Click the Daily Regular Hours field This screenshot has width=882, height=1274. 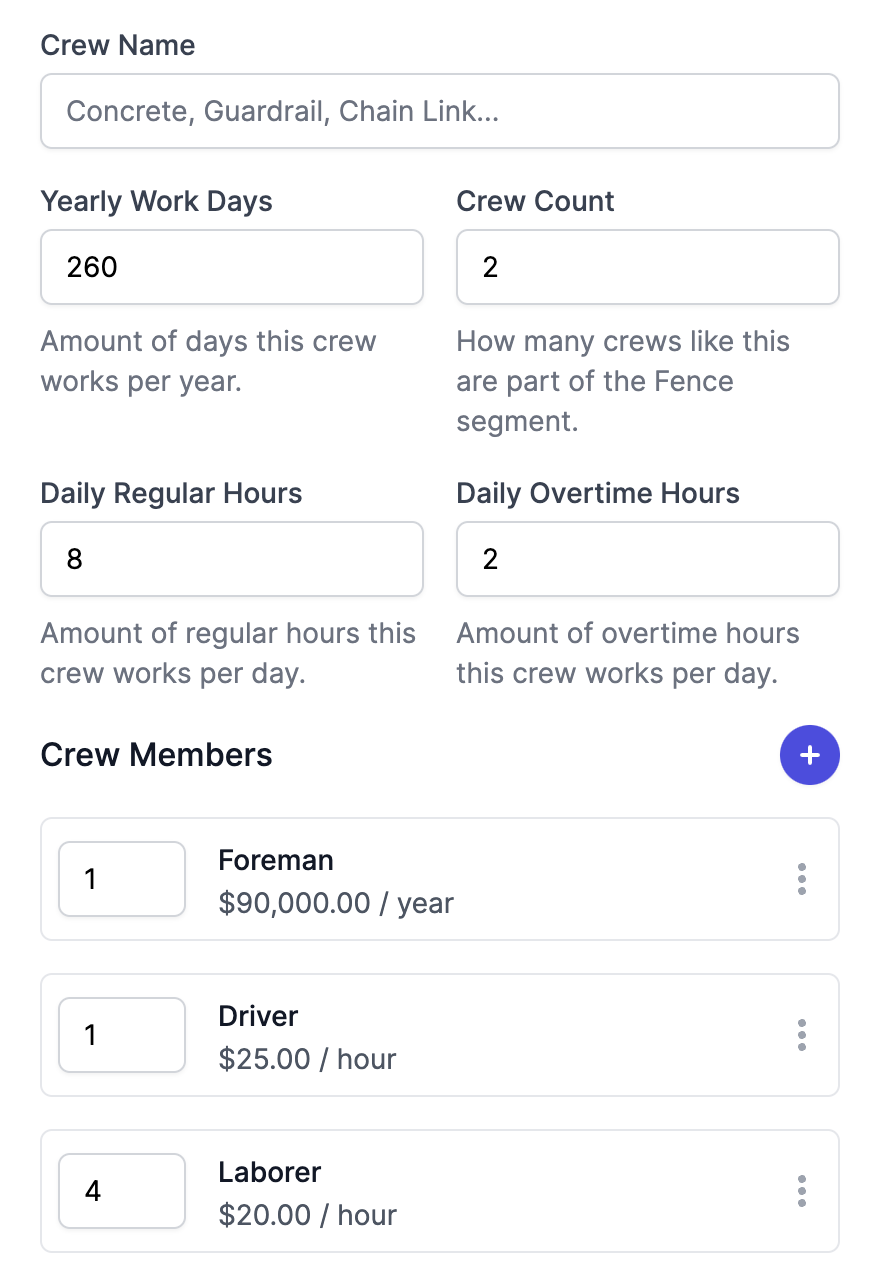231,559
